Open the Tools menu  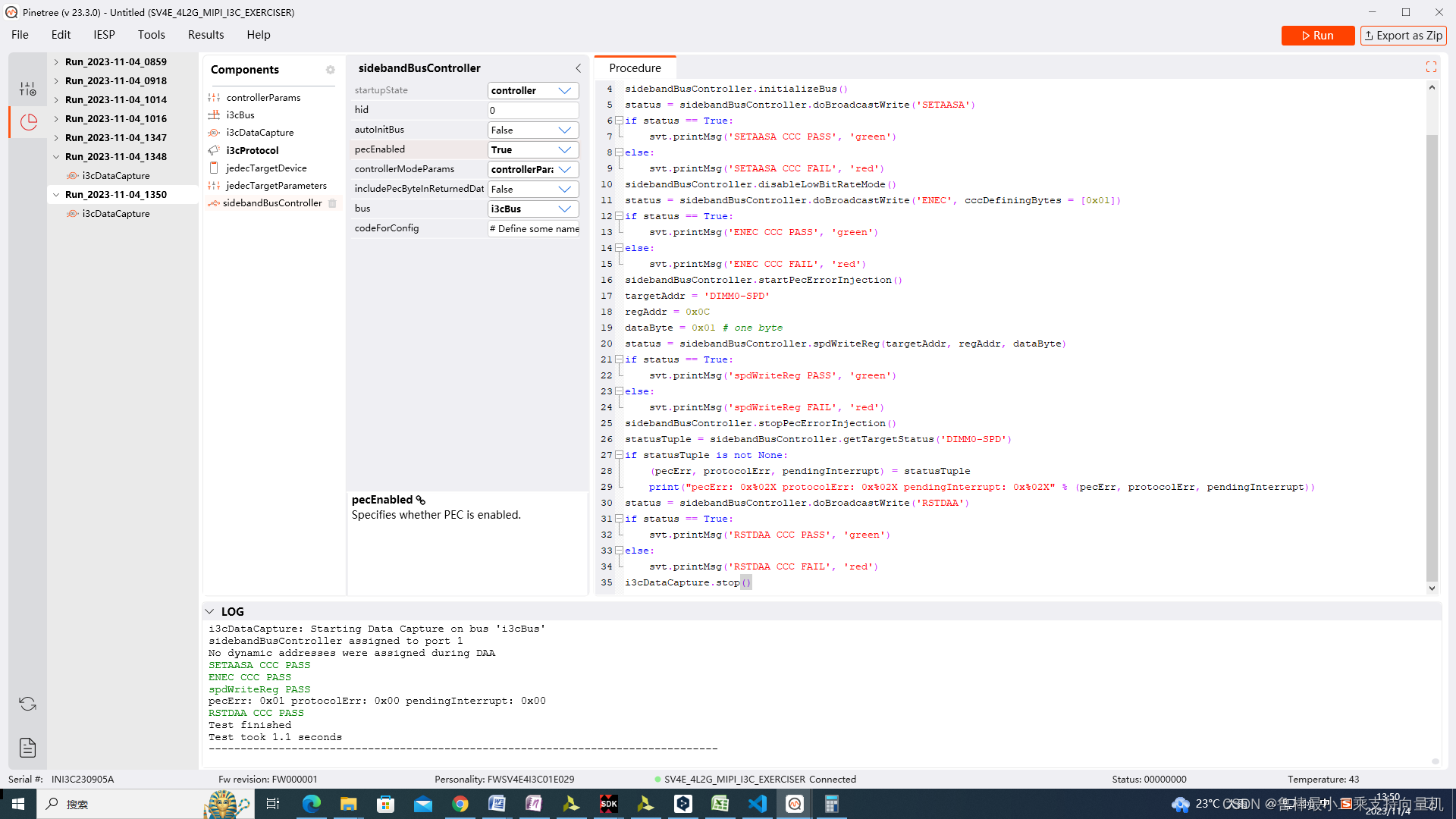pyautogui.click(x=152, y=35)
